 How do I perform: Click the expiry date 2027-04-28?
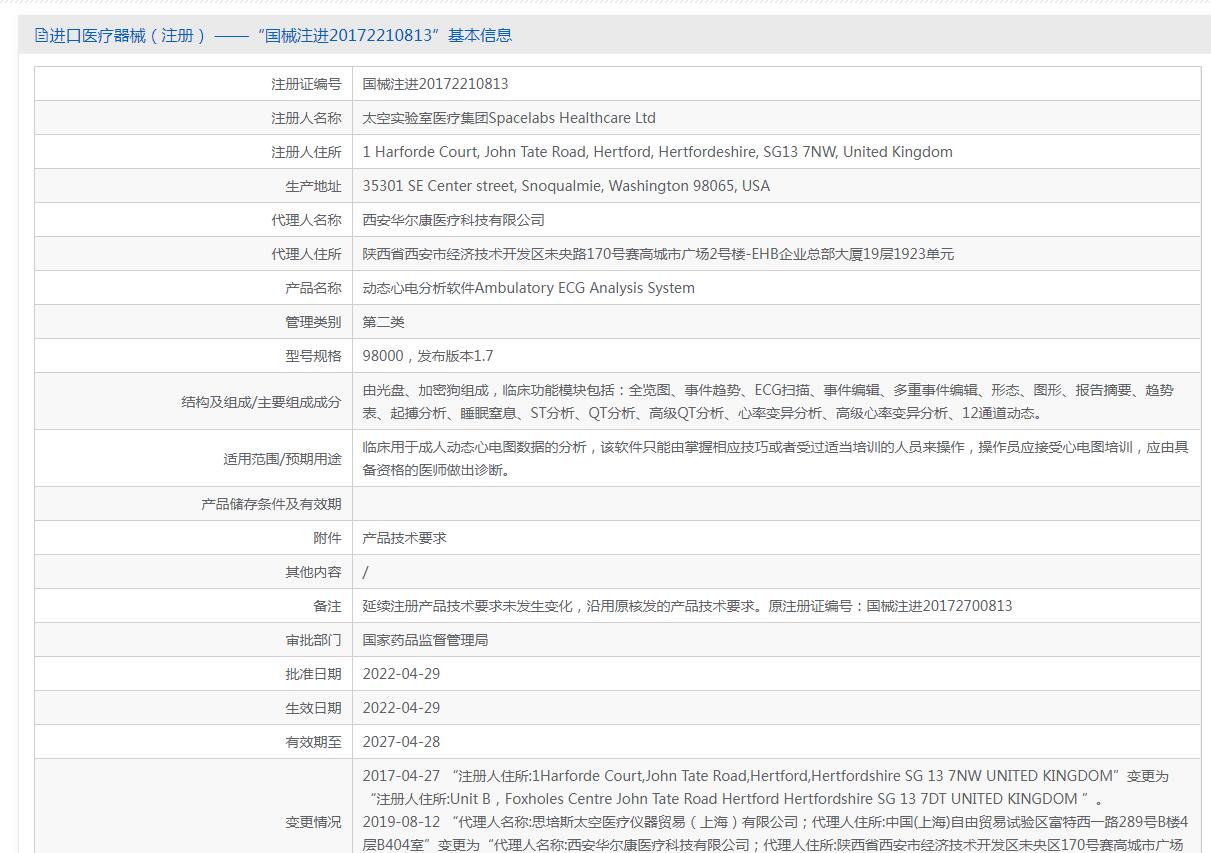click(x=401, y=742)
